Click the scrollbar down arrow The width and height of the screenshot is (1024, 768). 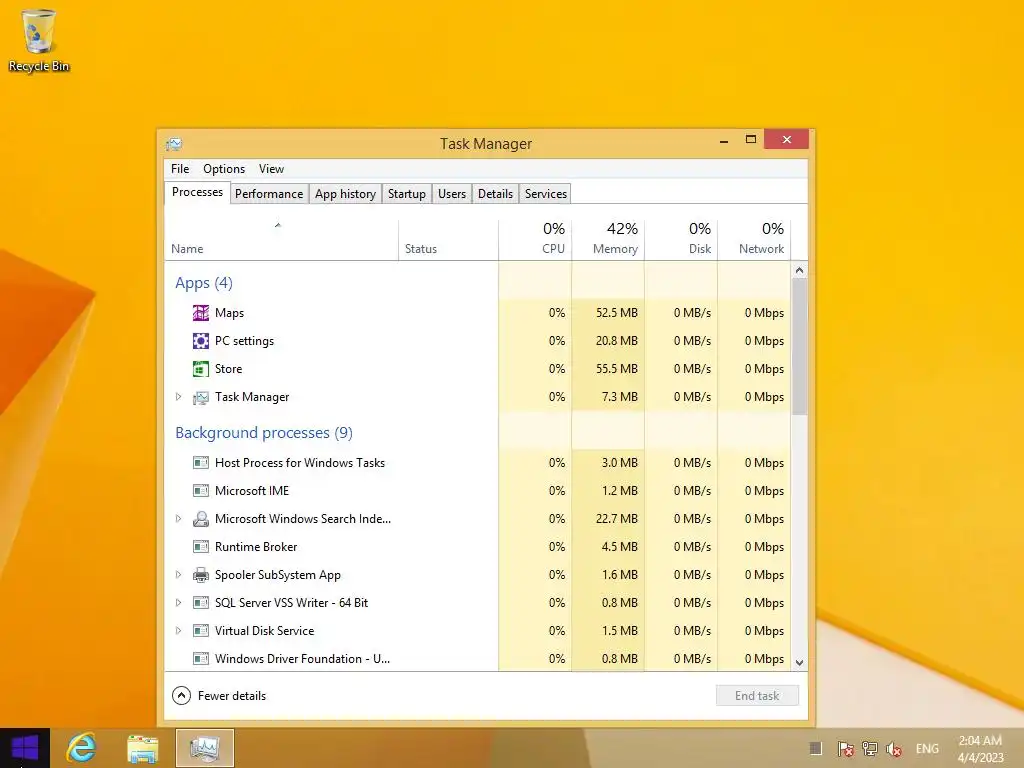799,662
